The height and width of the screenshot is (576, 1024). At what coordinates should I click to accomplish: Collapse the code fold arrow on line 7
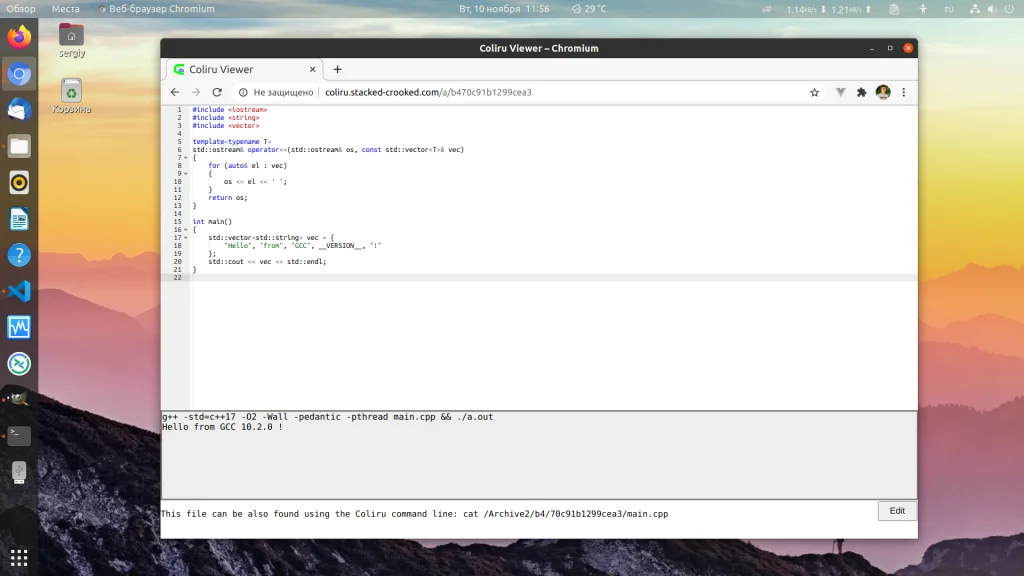pyautogui.click(x=186, y=158)
